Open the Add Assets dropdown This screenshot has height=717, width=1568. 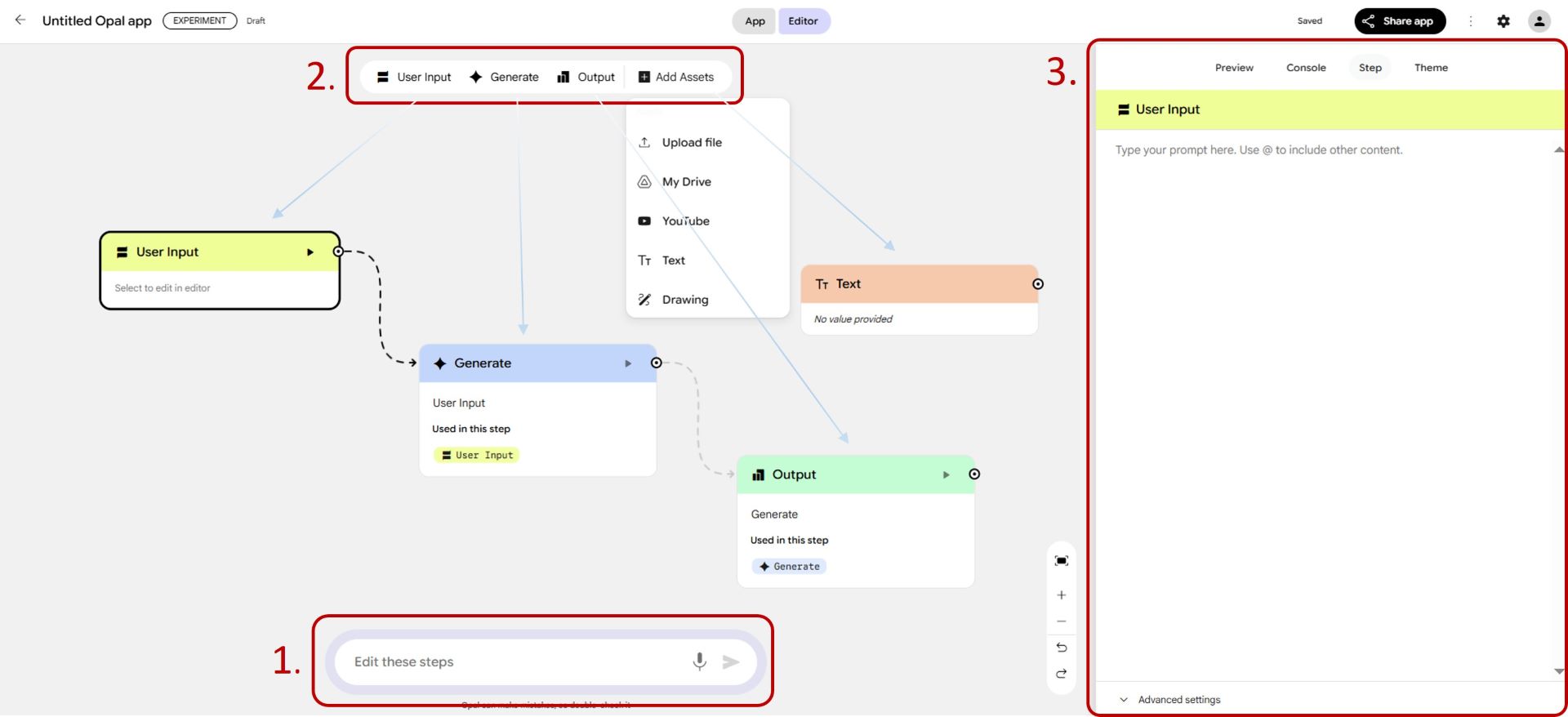click(676, 77)
